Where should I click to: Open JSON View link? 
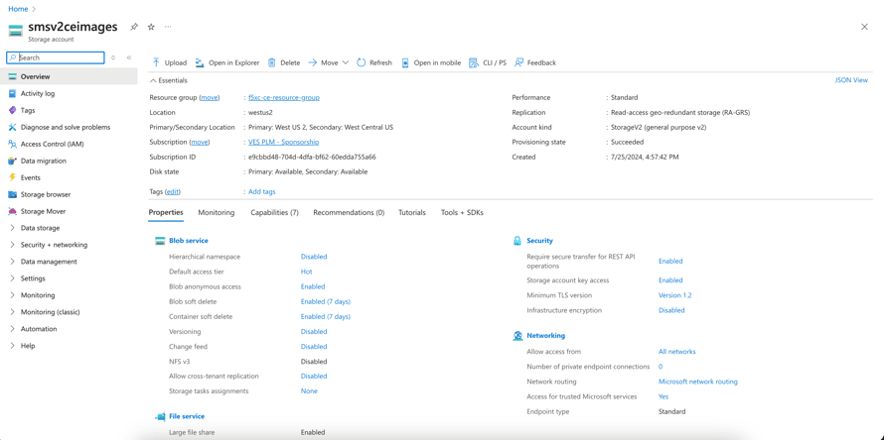851,80
